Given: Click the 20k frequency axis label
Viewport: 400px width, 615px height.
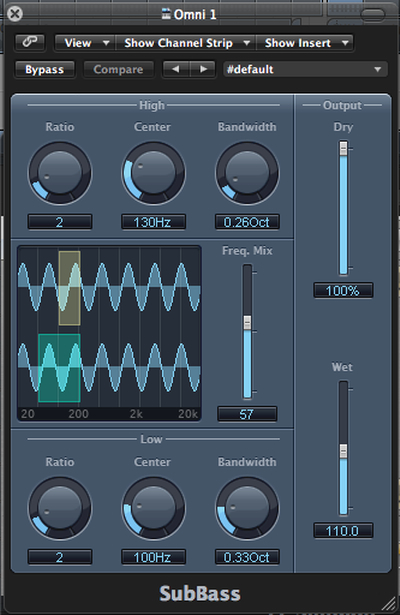Looking at the screenshot, I should click(x=188, y=414).
